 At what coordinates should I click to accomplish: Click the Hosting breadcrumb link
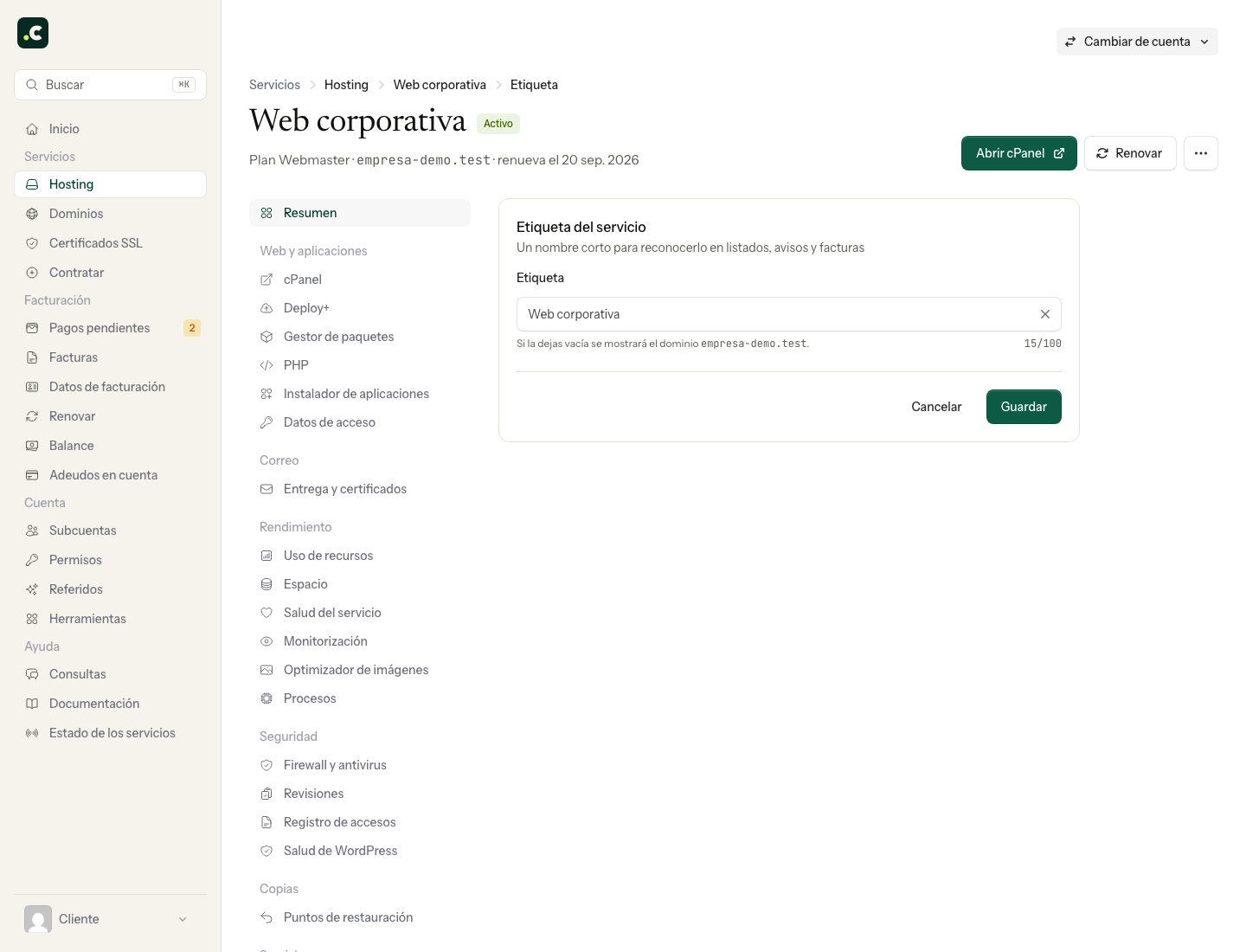[346, 85]
